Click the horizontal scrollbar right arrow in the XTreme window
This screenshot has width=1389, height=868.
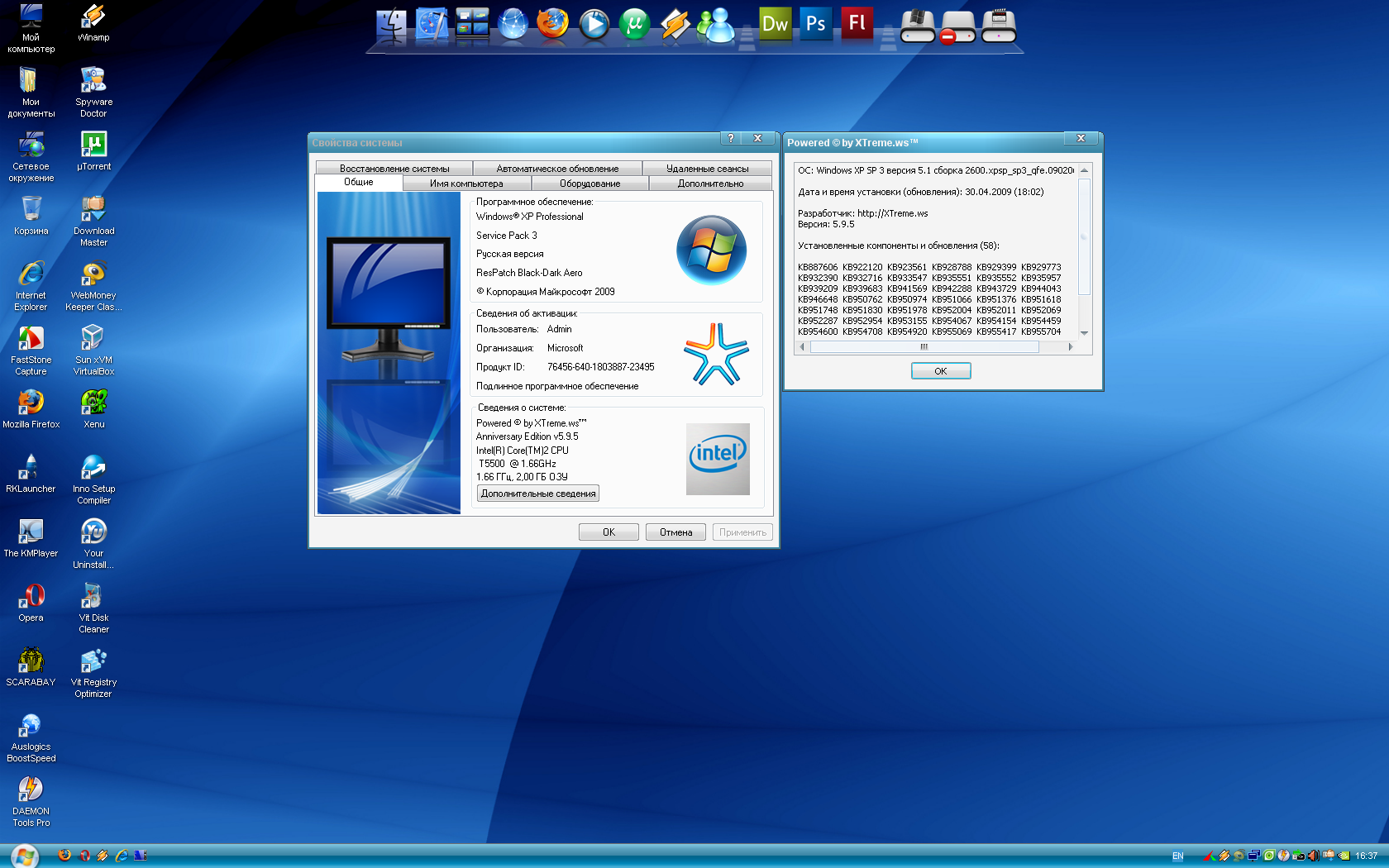tap(1071, 347)
